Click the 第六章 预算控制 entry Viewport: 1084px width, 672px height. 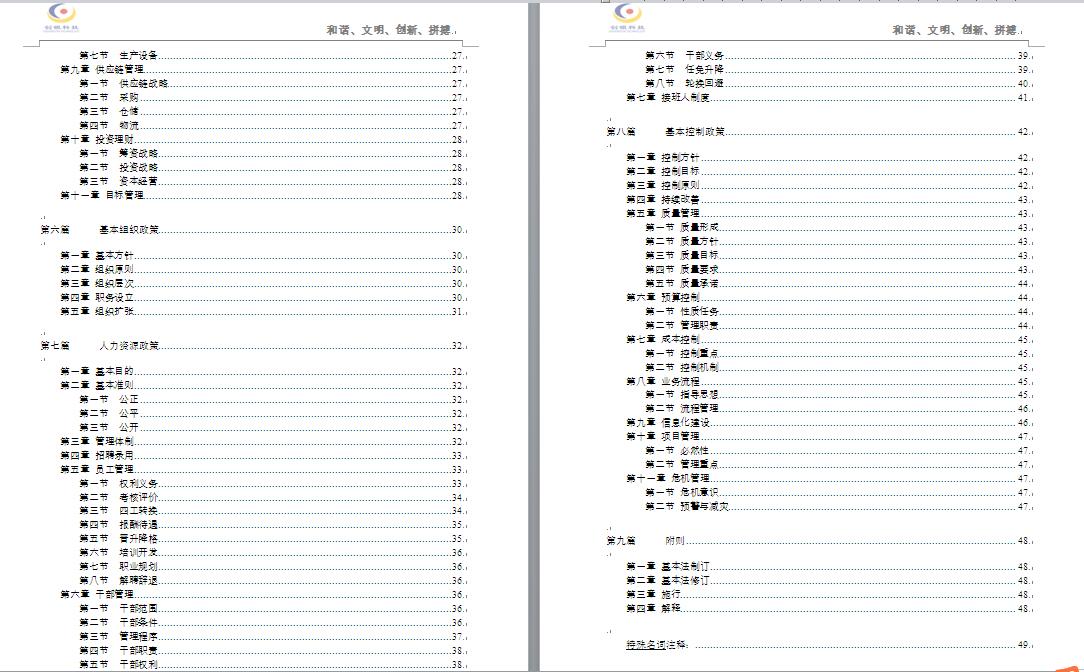tap(663, 297)
